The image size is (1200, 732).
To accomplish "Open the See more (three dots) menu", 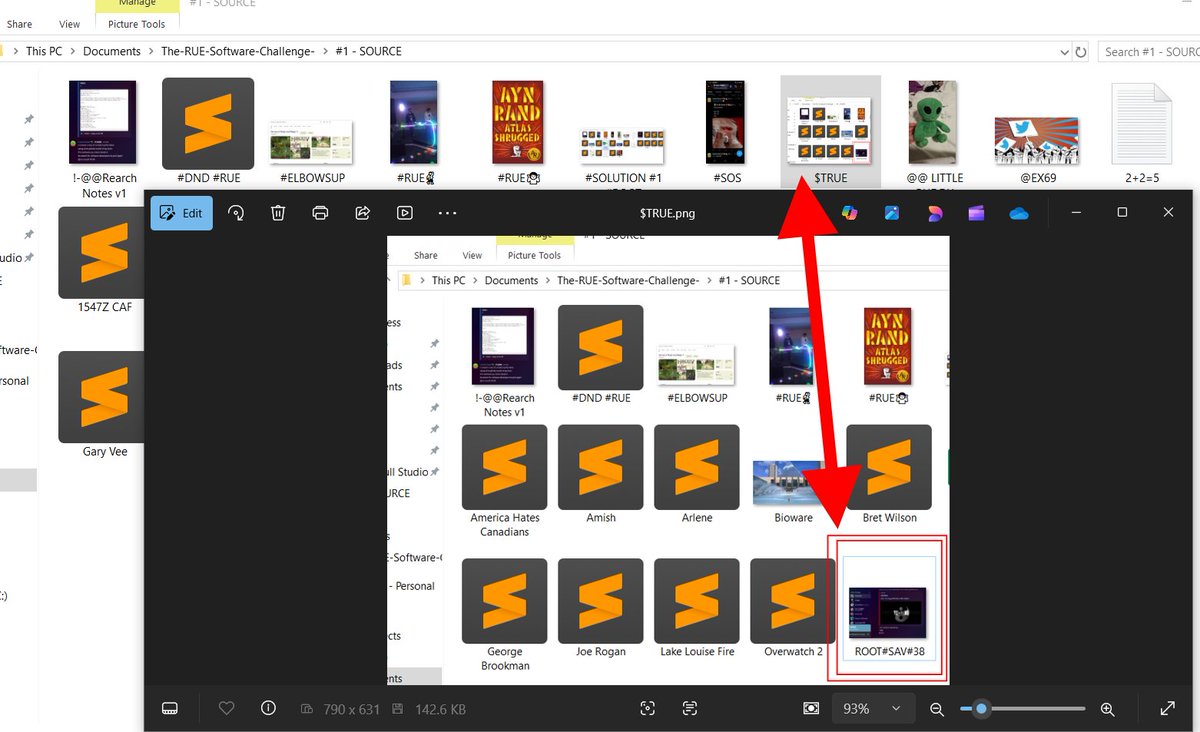I will (447, 213).
